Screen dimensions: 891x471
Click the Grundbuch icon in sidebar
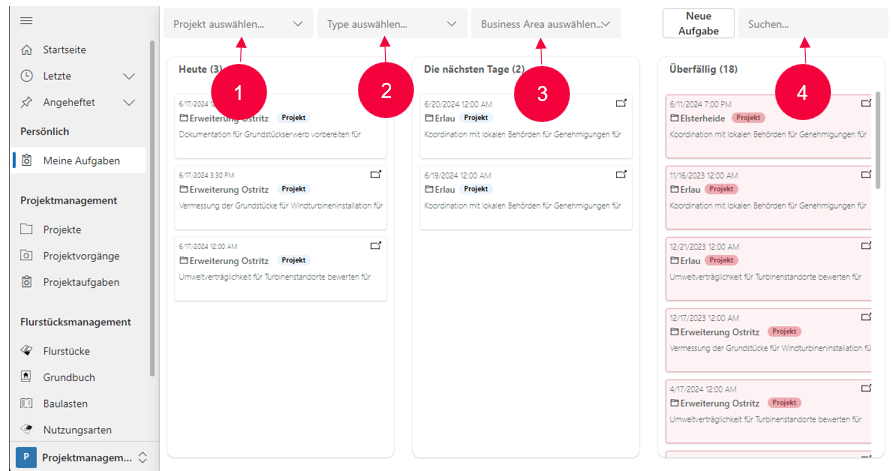[27, 377]
